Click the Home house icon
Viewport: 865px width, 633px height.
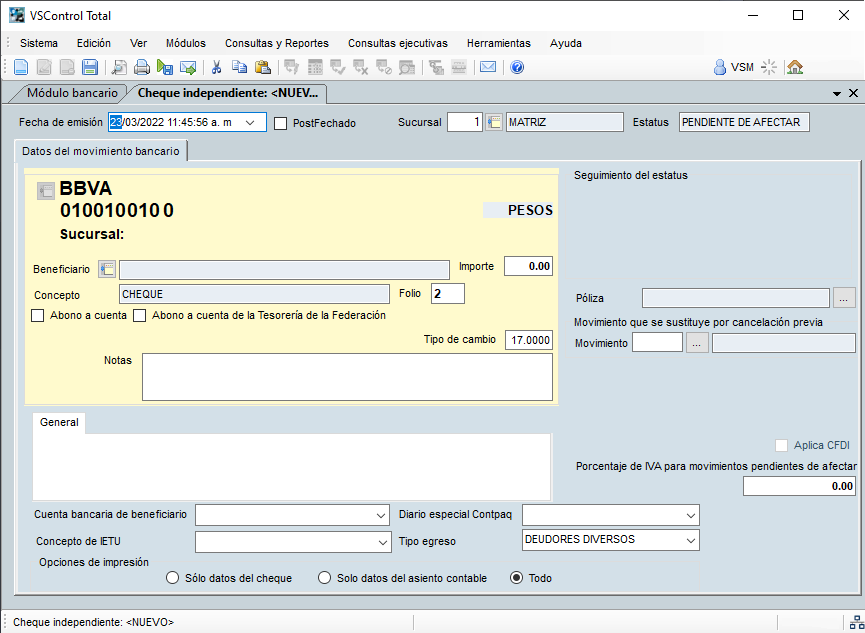pyautogui.click(x=795, y=68)
